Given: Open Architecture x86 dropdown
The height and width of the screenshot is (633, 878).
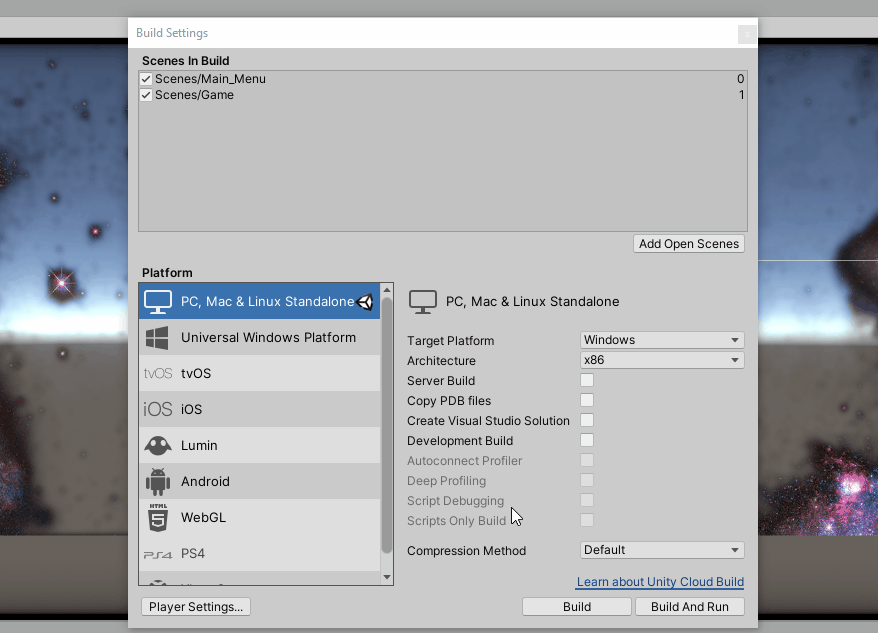Looking at the screenshot, I should coord(662,360).
